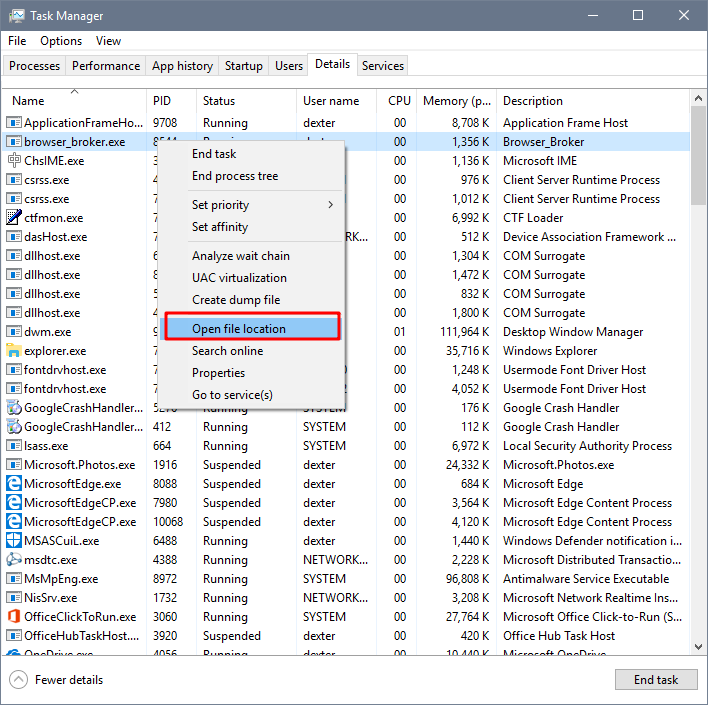Click the MicrosoftEdgeCP.exe icon for PID 7980
Image resolution: width=708 pixels, height=705 pixels.
14,503
